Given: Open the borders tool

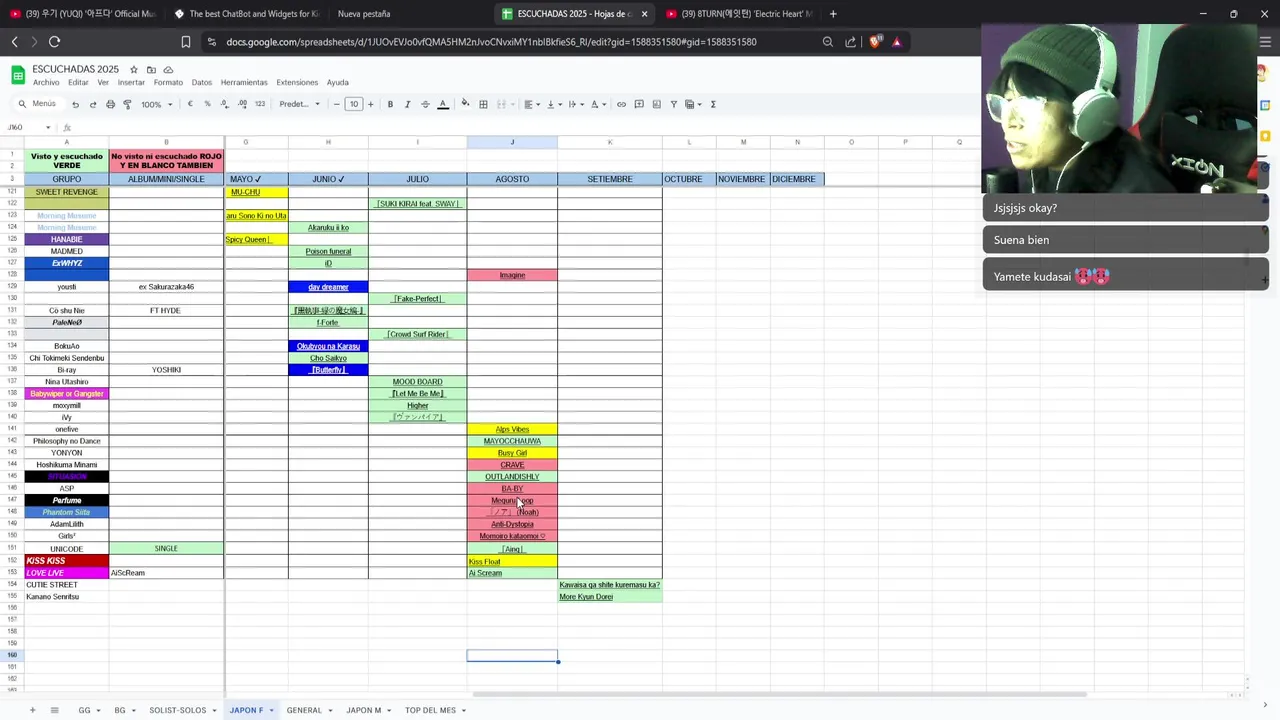Looking at the screenshot, I should (483, 104).
